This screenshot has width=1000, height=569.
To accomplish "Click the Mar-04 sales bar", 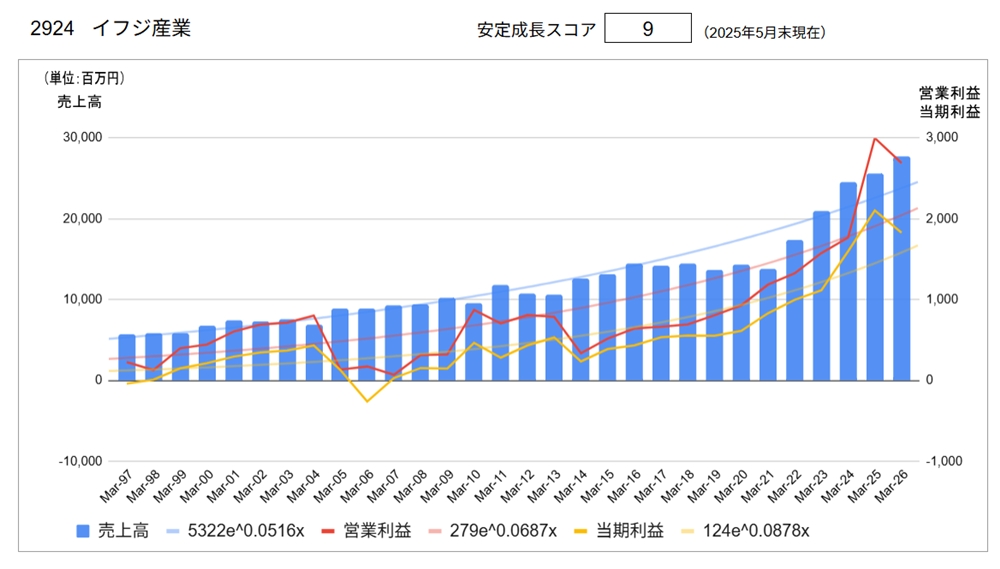I will click(x=314, y=353).
